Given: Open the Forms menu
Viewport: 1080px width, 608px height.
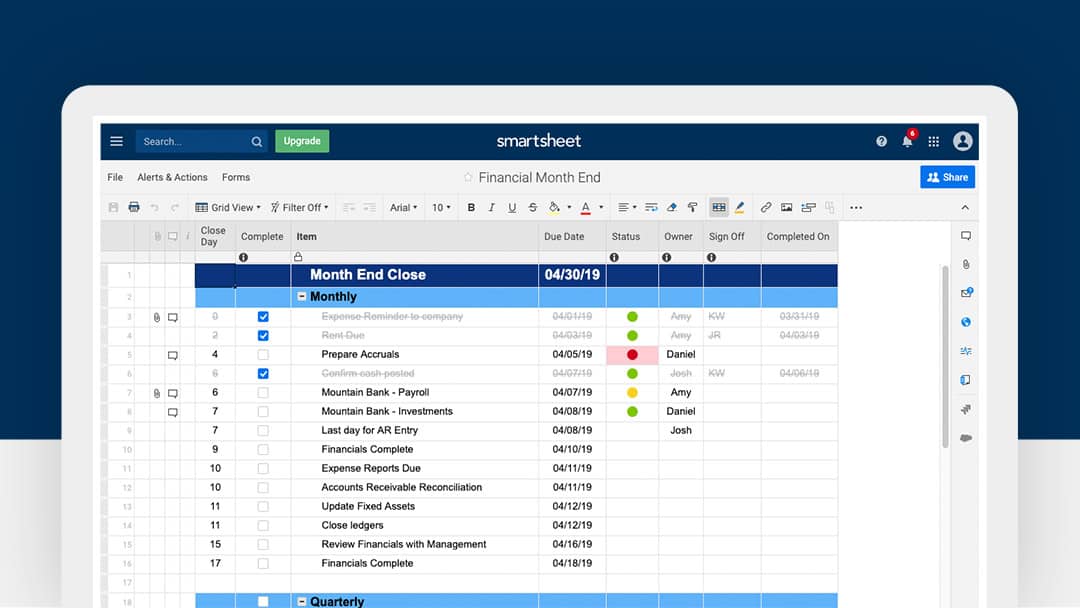Looking at the screenshot, I should 235,177.
